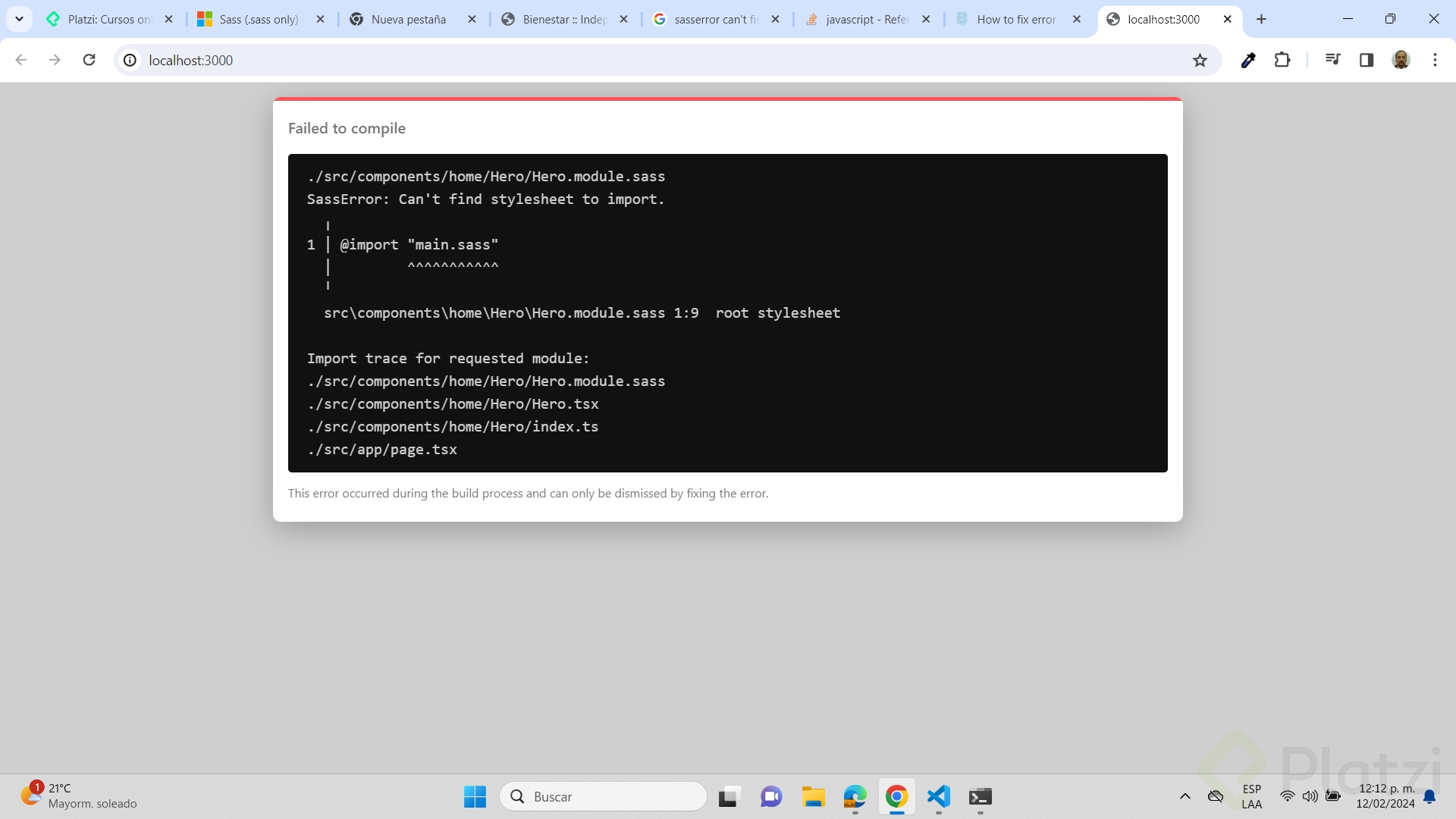Open Visual Studio Code from taskbar
The width and height of the screenshot is (1456, 819).
(939, 796)
